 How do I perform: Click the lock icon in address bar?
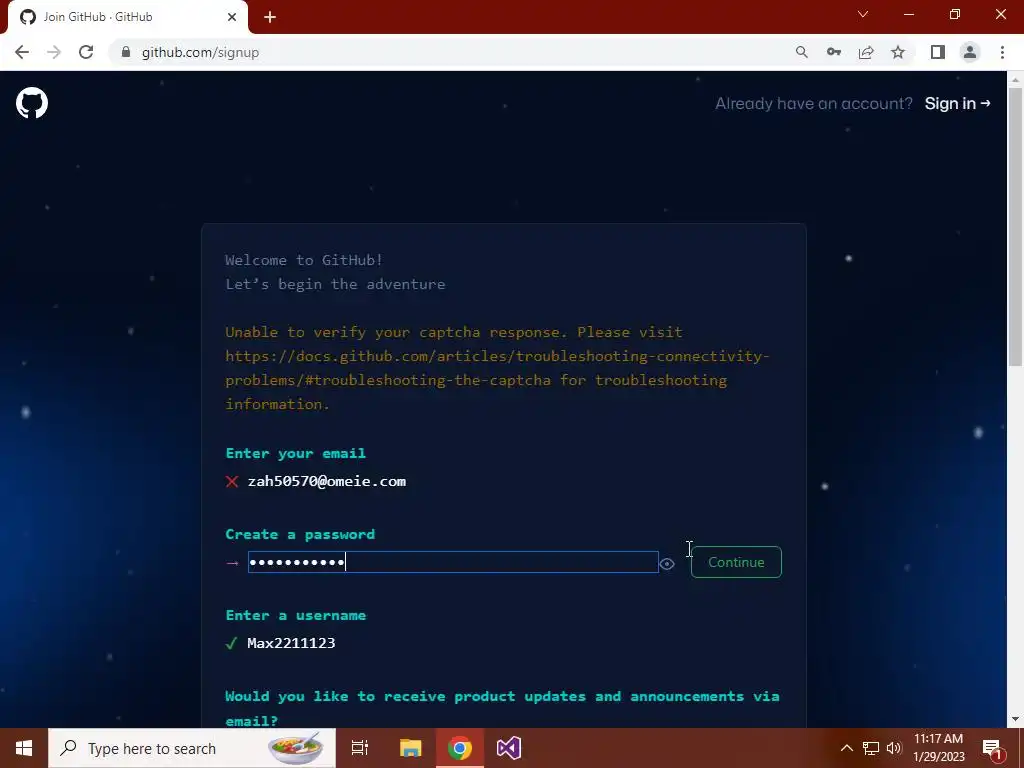click(x=126, y=52)
